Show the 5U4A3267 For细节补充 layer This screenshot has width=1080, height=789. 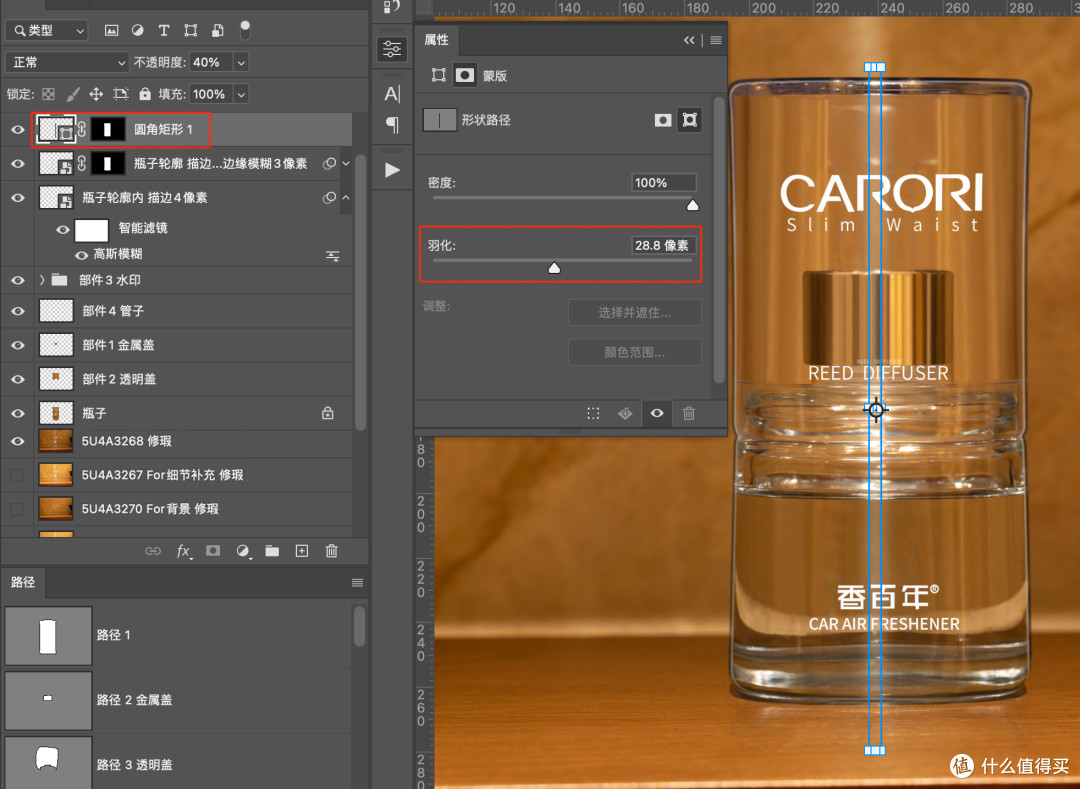point(17,475)
